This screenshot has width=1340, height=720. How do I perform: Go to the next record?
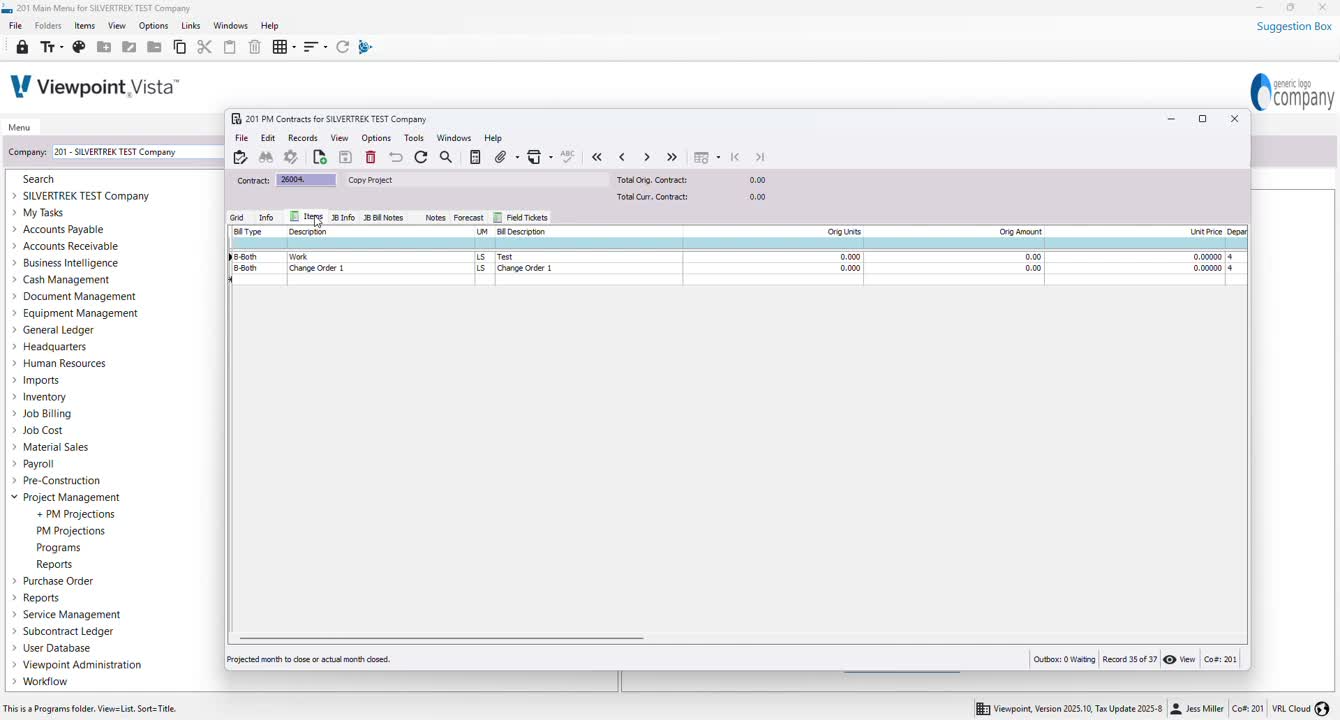coord(647,158)
